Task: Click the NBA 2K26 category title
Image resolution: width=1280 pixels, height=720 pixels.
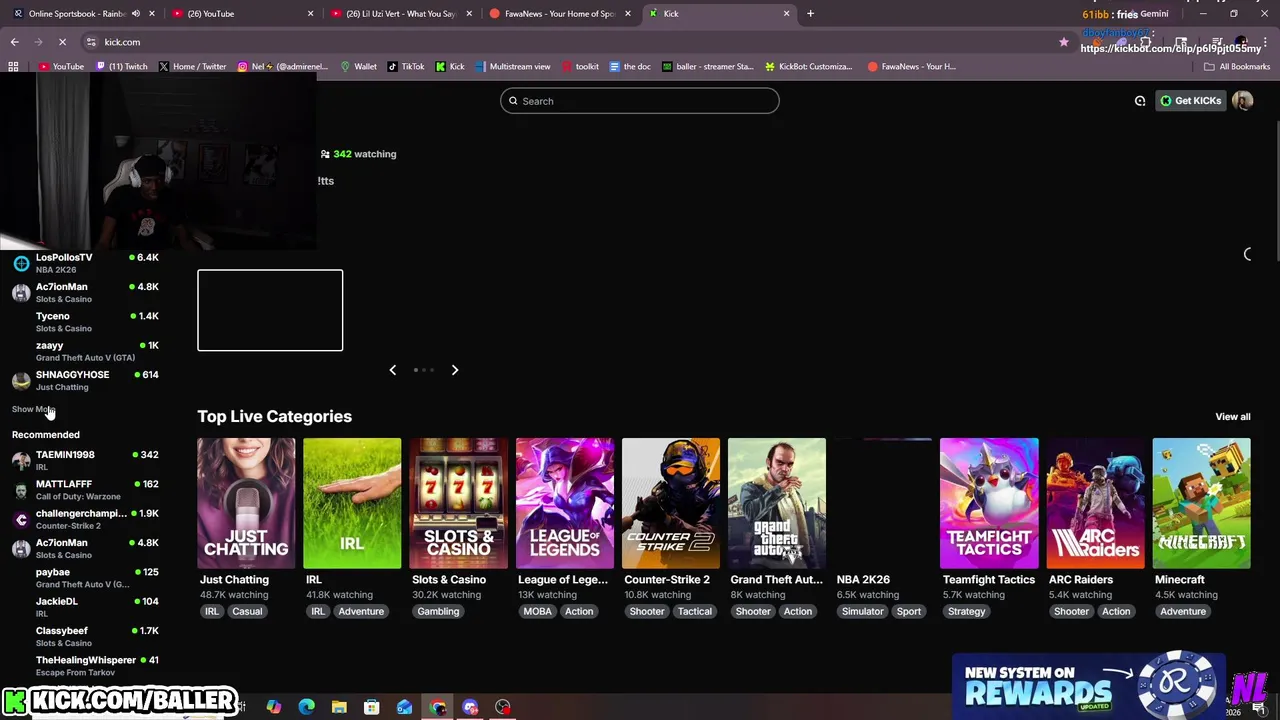Action: (863, 580)
